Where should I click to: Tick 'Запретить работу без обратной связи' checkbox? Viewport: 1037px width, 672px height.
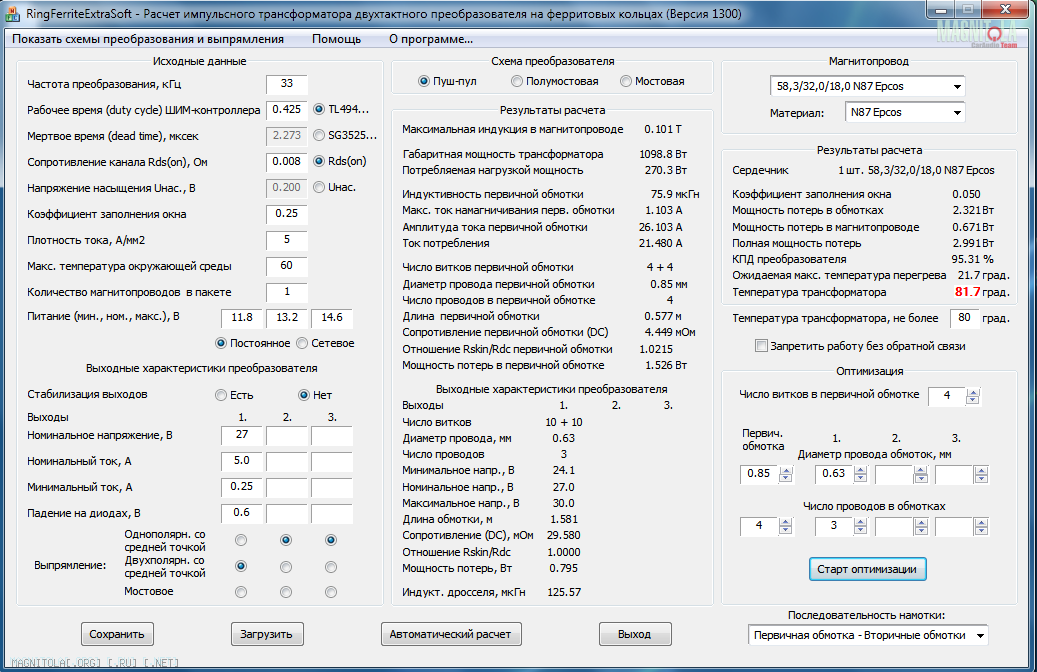[x=761, y=346]
